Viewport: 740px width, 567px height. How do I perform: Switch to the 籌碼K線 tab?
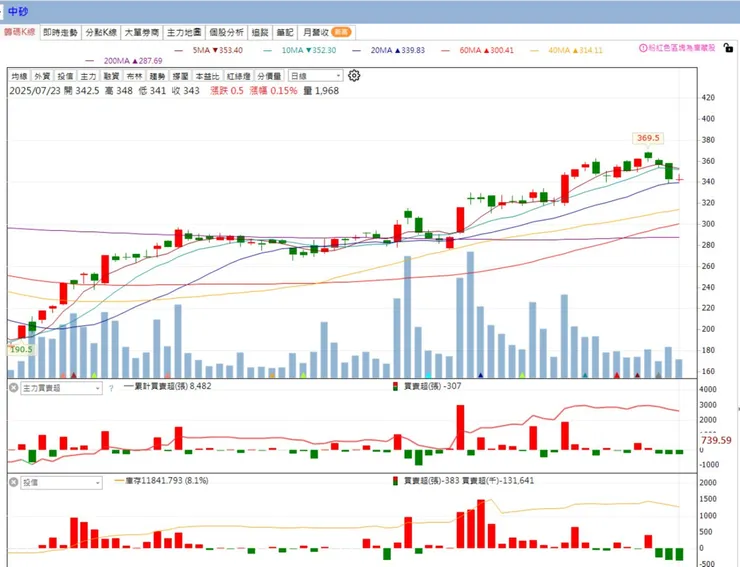[x=20, y=32]
